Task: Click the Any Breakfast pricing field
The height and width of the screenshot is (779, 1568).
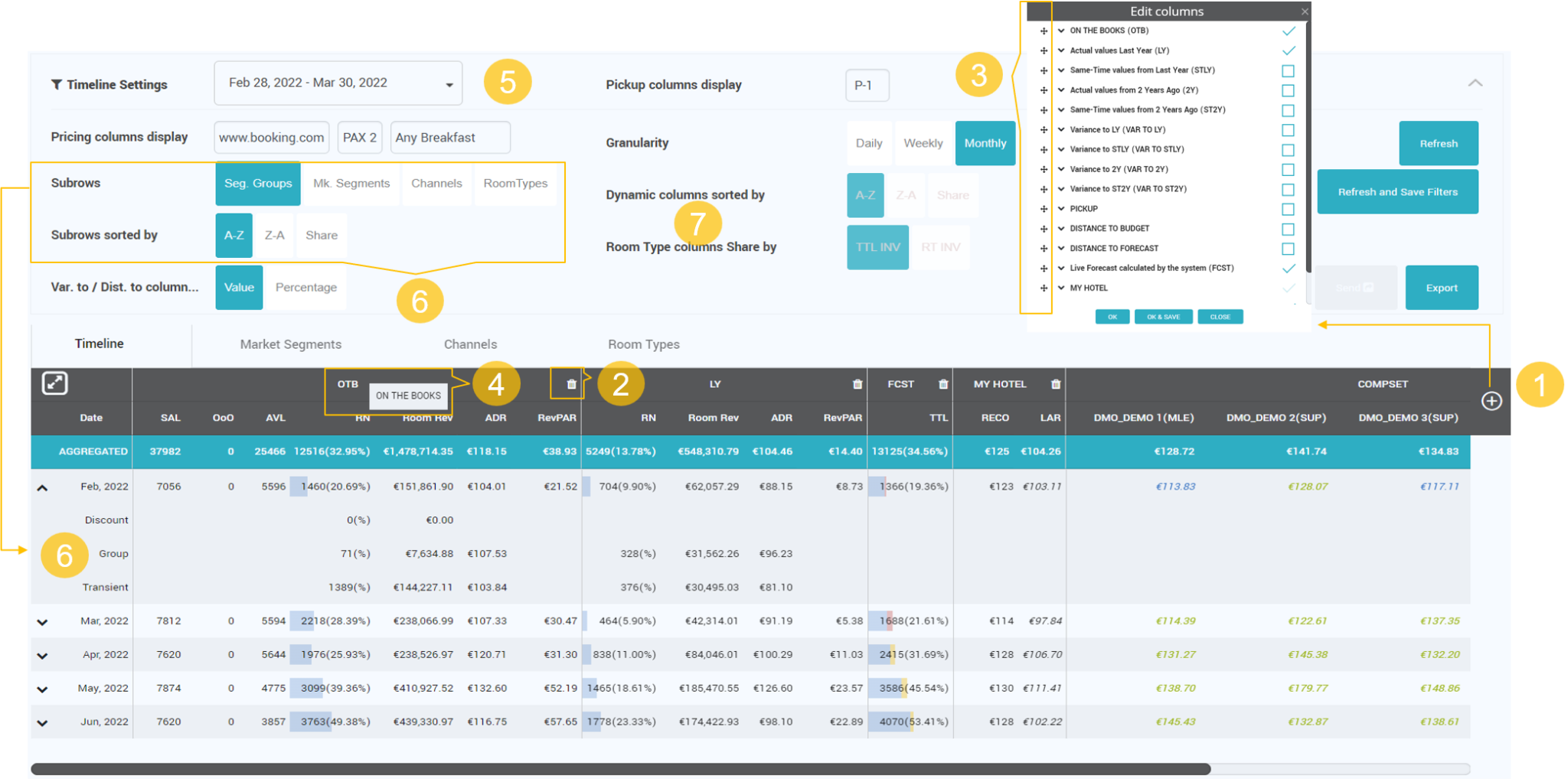Action: pyautogui.click(x=450, y=138)
